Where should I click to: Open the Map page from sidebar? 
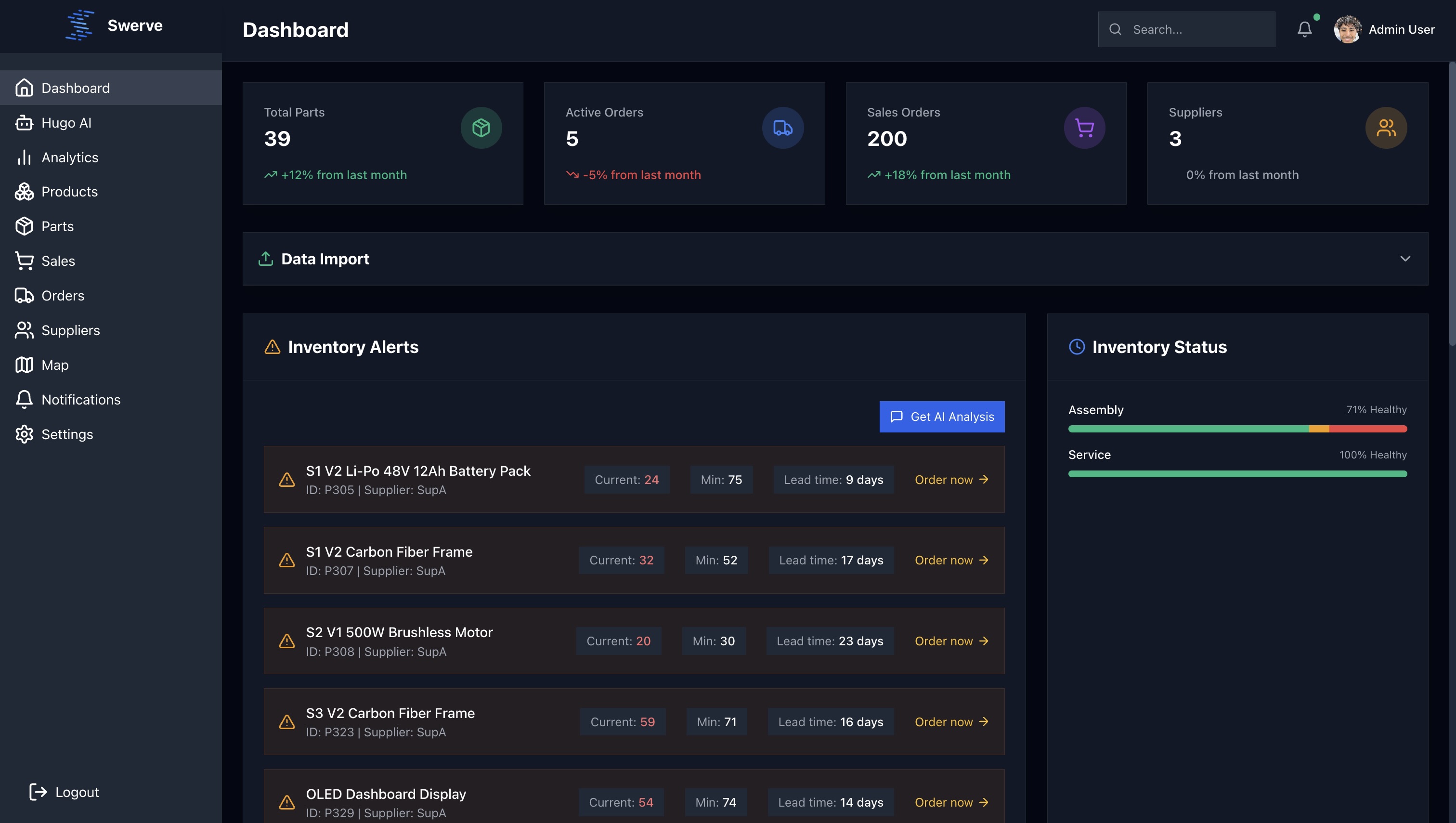(x=55, y=365)
